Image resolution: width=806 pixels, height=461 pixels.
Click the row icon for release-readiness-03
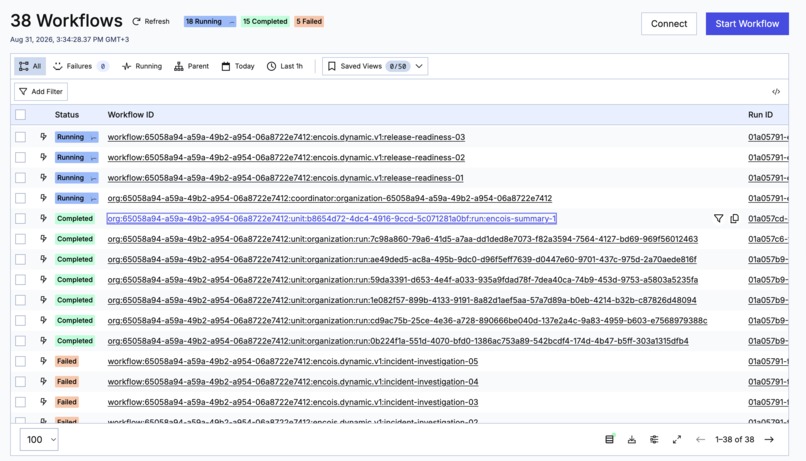[43, 137]
